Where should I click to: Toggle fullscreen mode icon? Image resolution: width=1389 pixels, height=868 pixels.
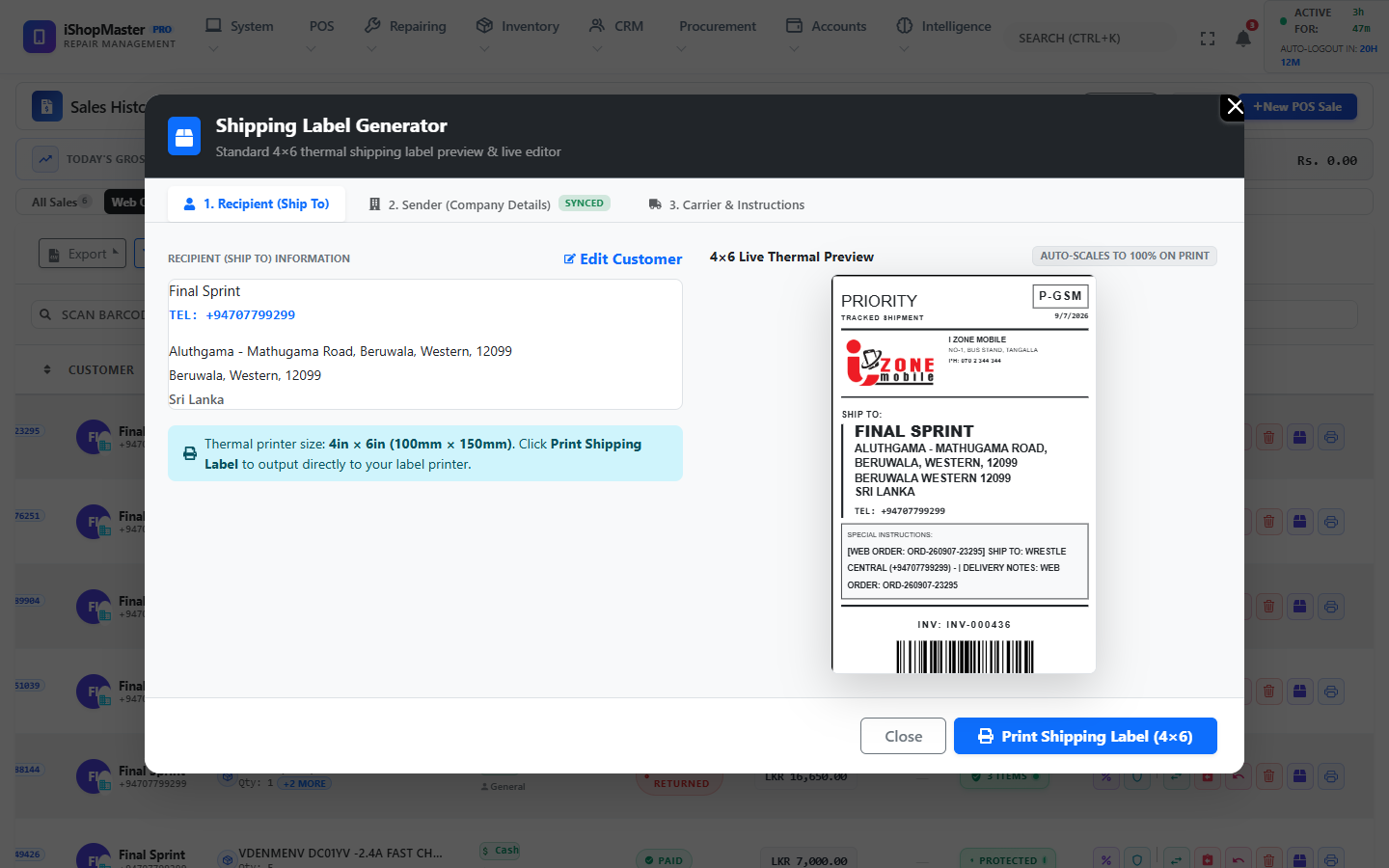(1208, 39)
